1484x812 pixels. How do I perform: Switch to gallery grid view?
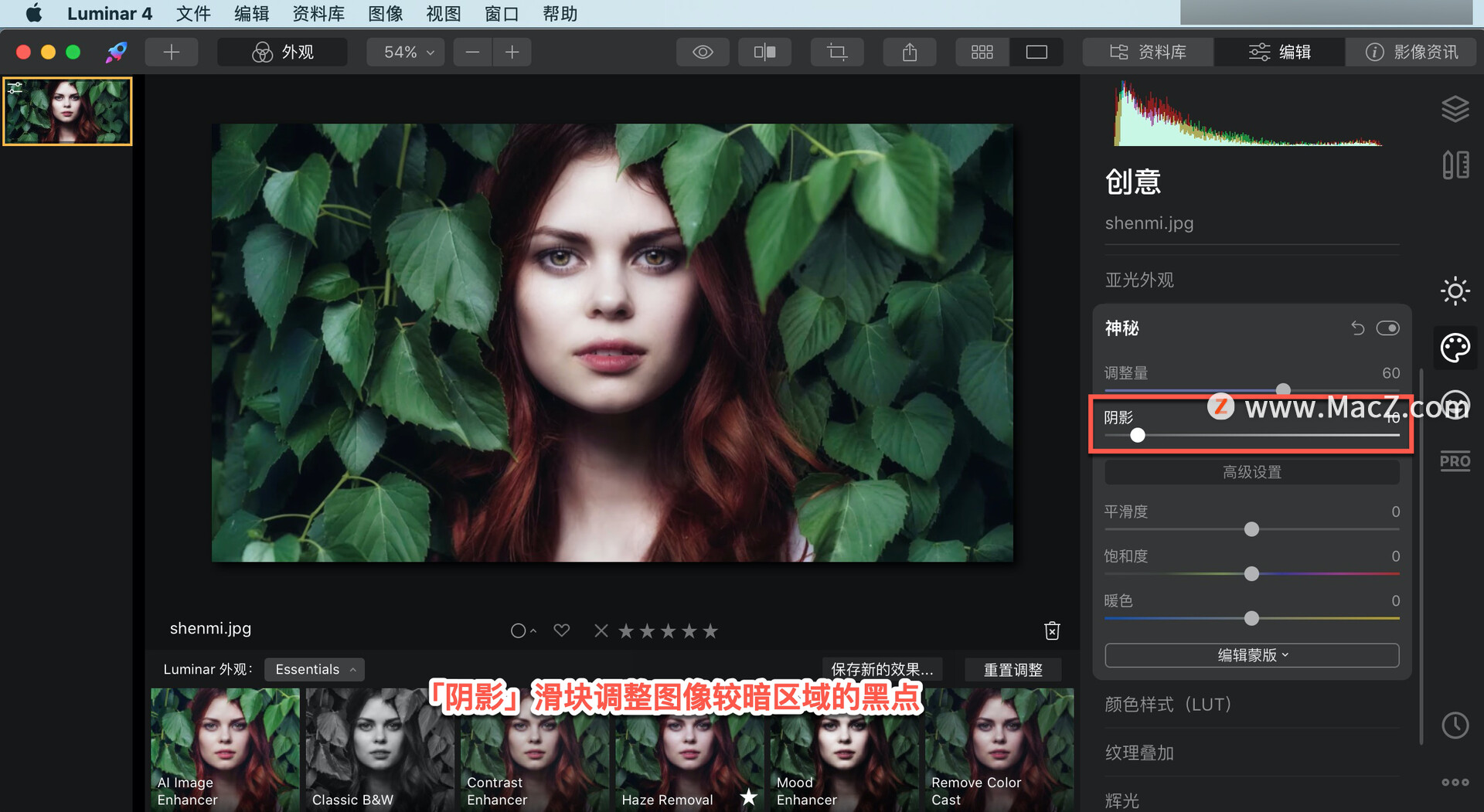(982, 52)
